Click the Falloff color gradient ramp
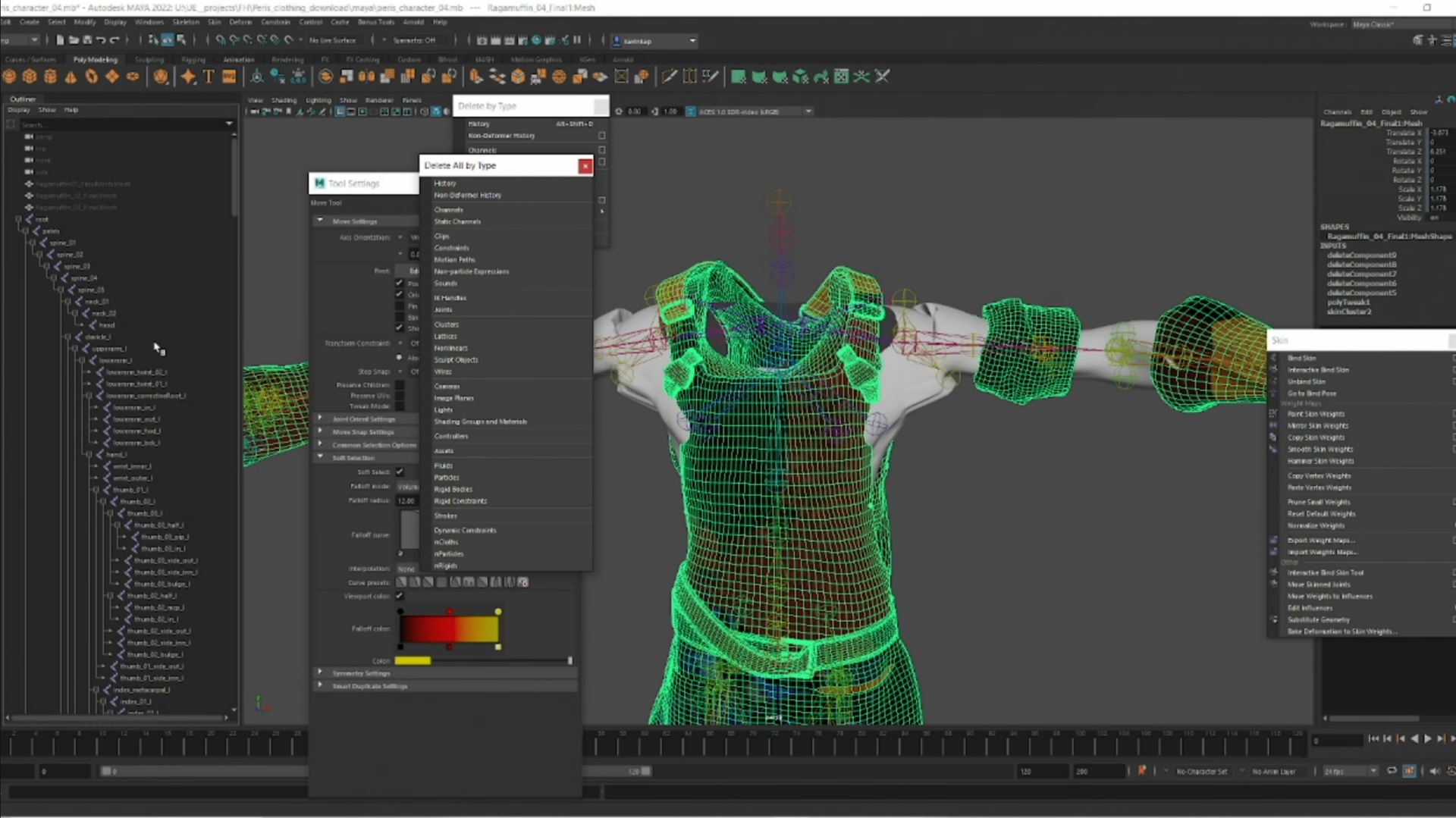This screenshot has height=818, width=1456. (x=449, y=628)
